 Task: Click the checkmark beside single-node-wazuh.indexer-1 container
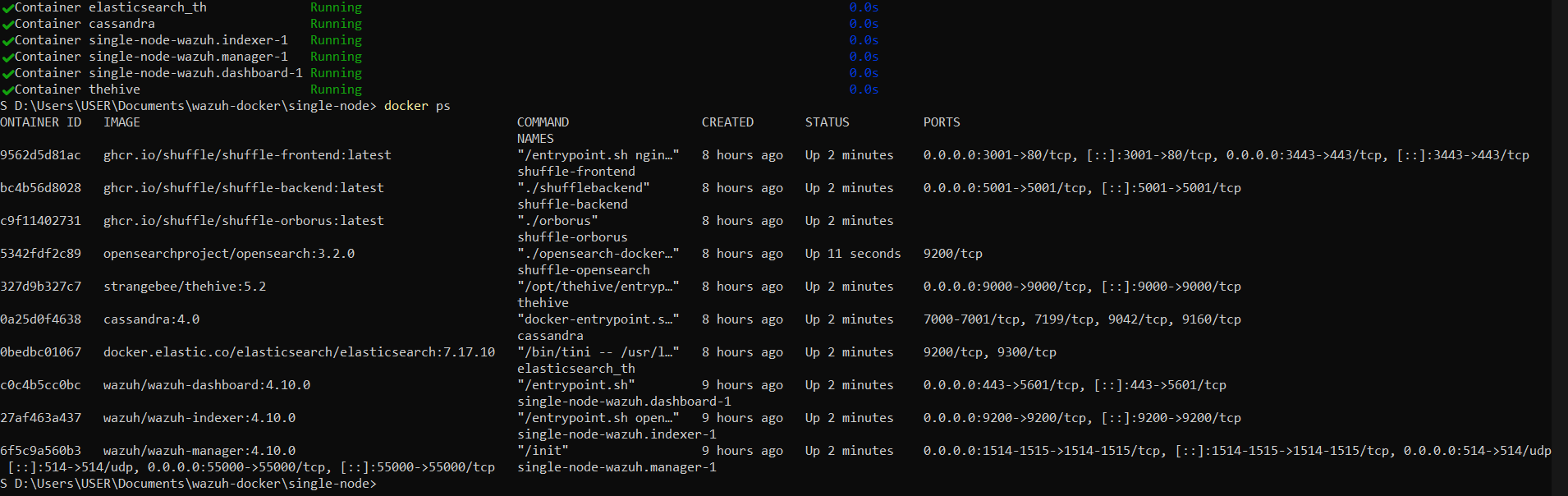click(7, 41)
